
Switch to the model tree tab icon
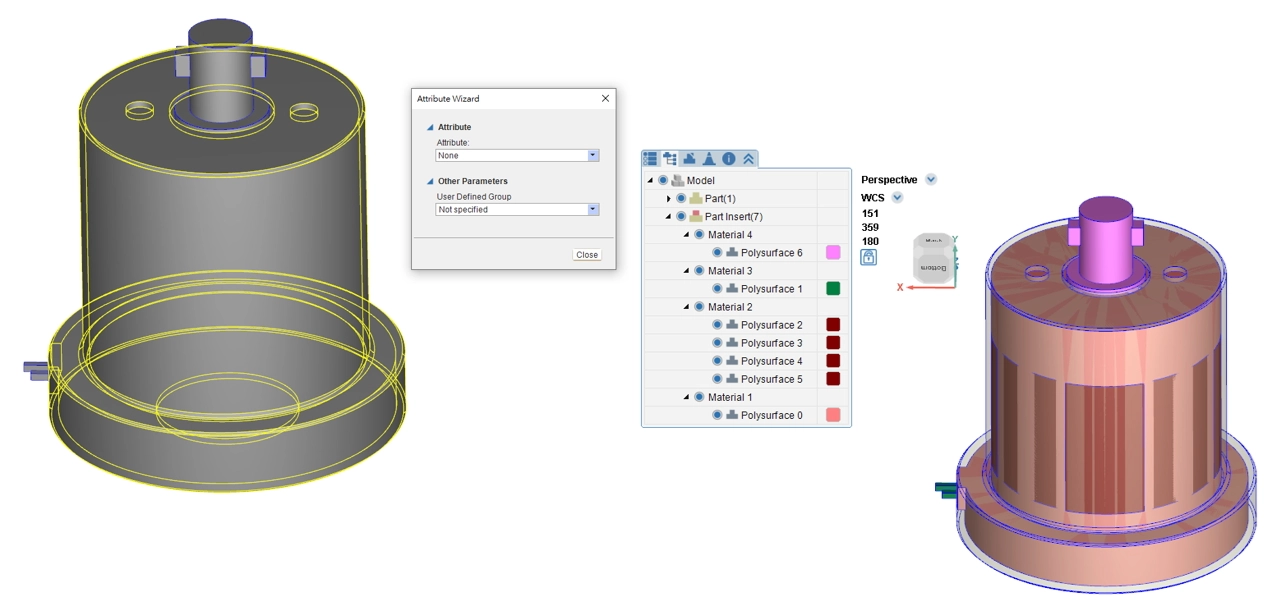(x=670, y=158)
